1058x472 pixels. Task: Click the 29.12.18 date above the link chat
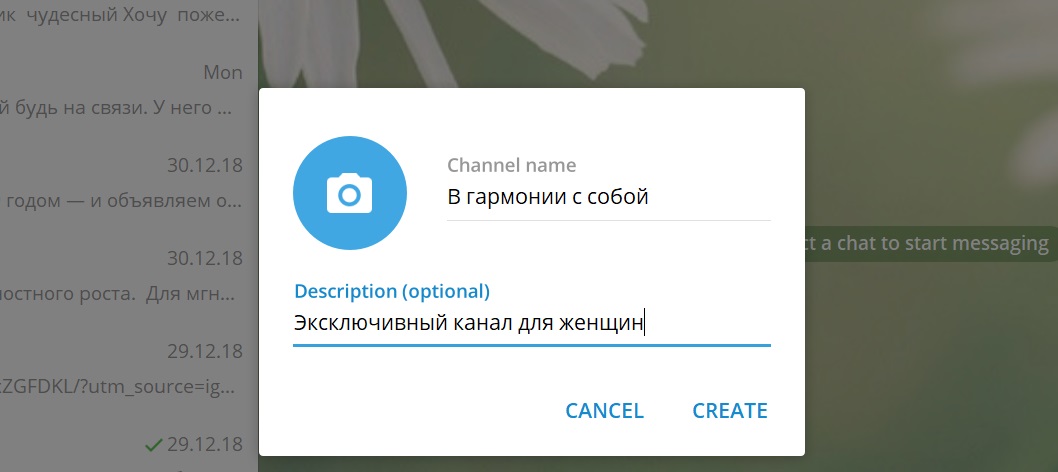205,350
